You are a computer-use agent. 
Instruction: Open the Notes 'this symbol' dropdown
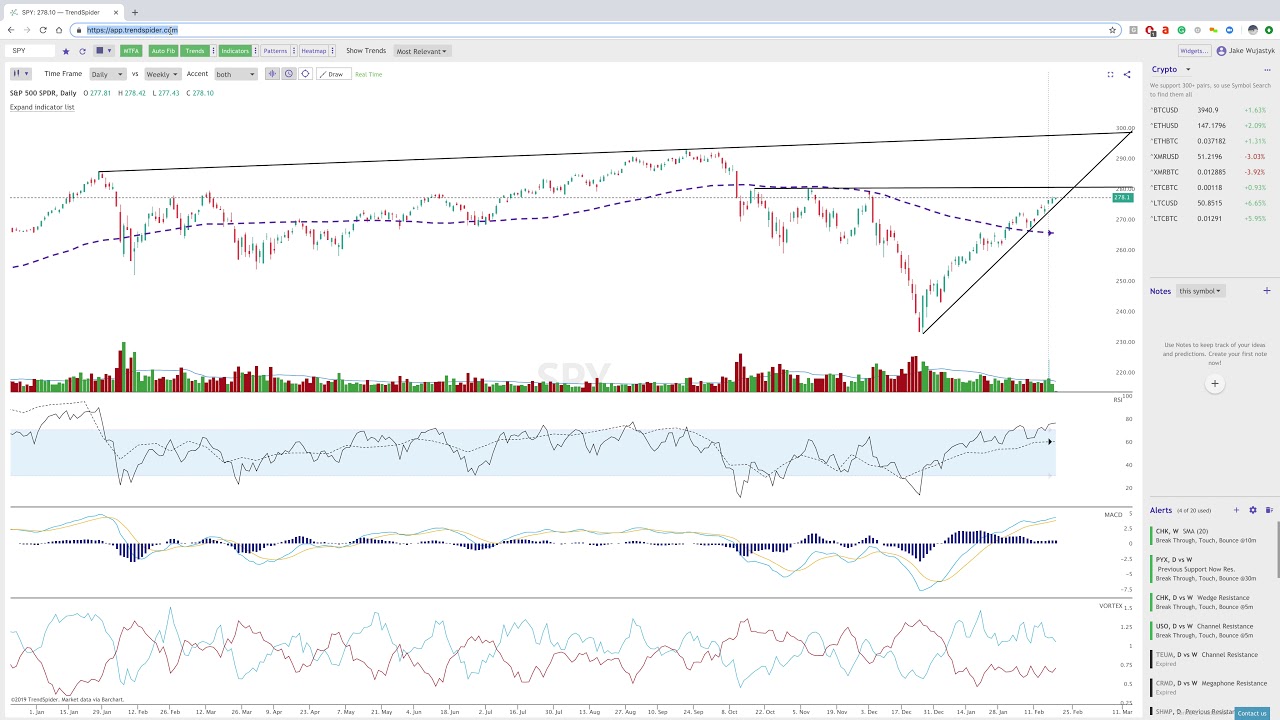1200,291
